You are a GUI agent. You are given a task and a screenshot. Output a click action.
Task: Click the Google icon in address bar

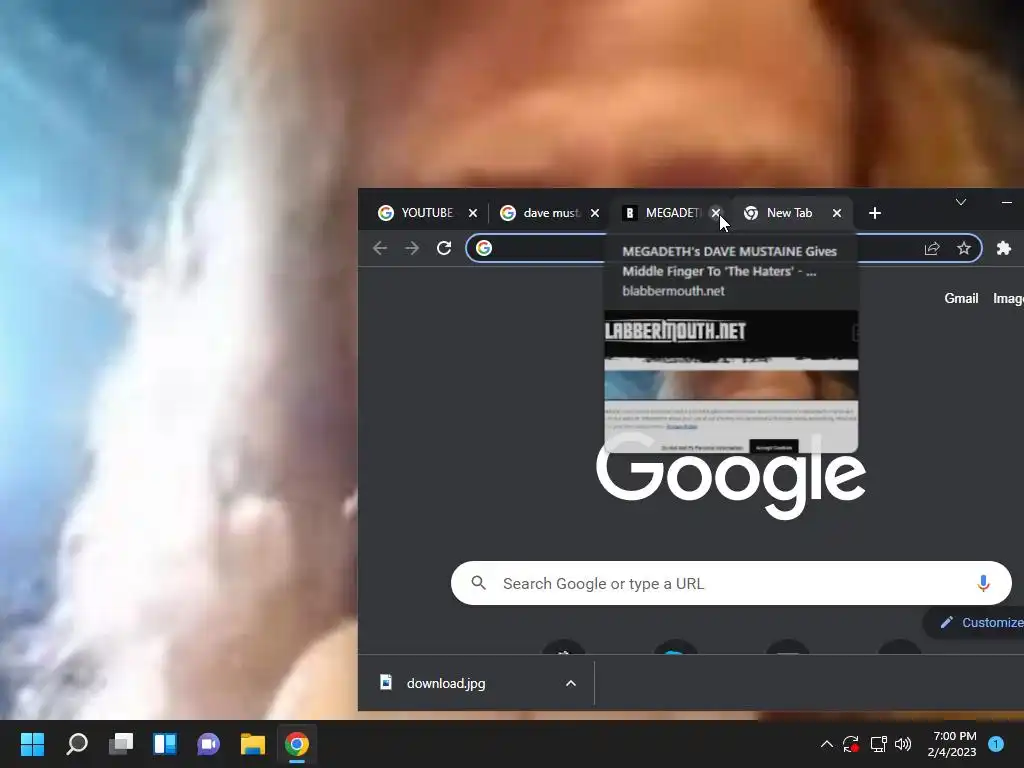coord(484,248)
